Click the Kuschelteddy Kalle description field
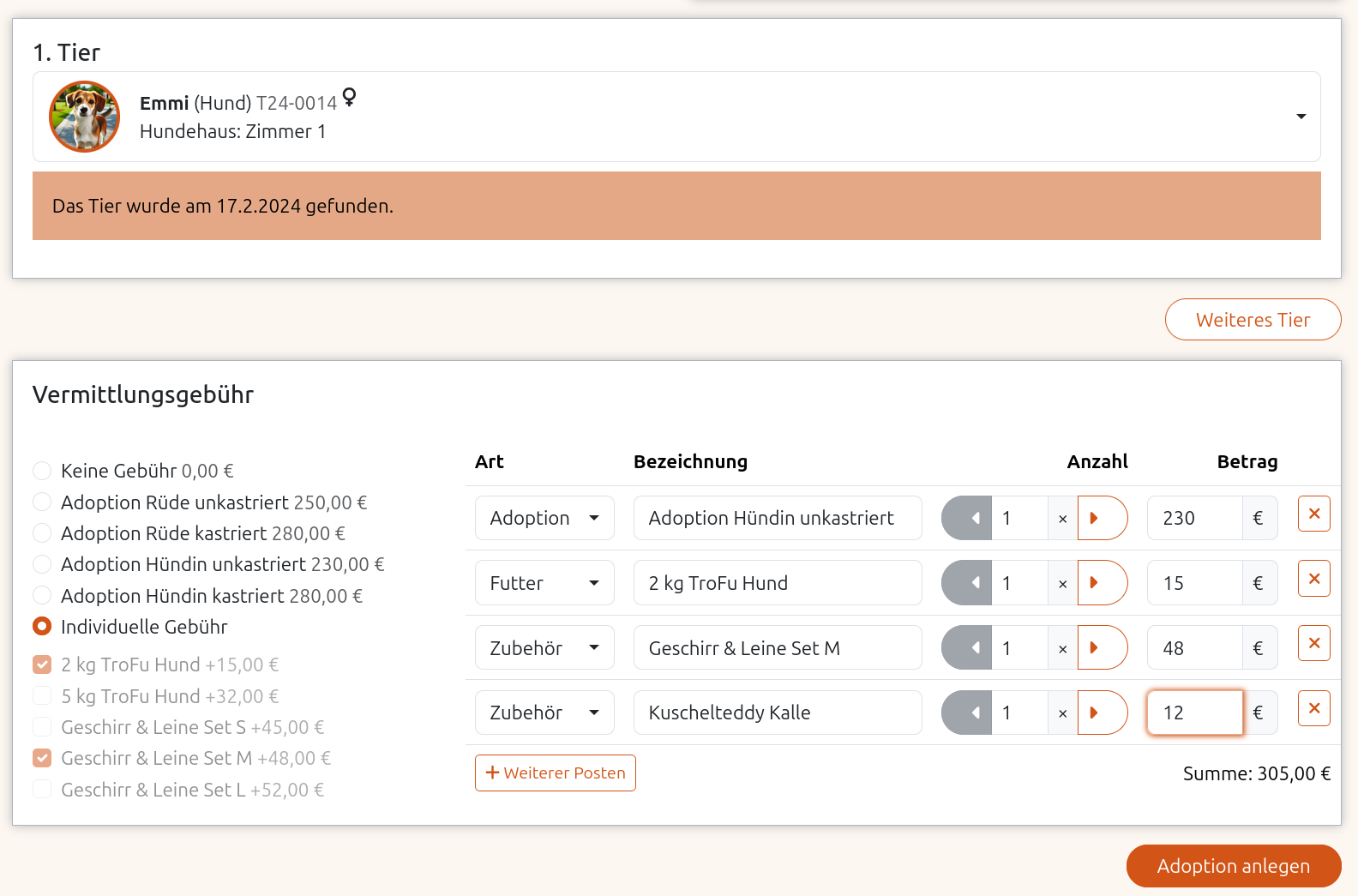Screen dimensions: 1358x896 coord(777,713)
